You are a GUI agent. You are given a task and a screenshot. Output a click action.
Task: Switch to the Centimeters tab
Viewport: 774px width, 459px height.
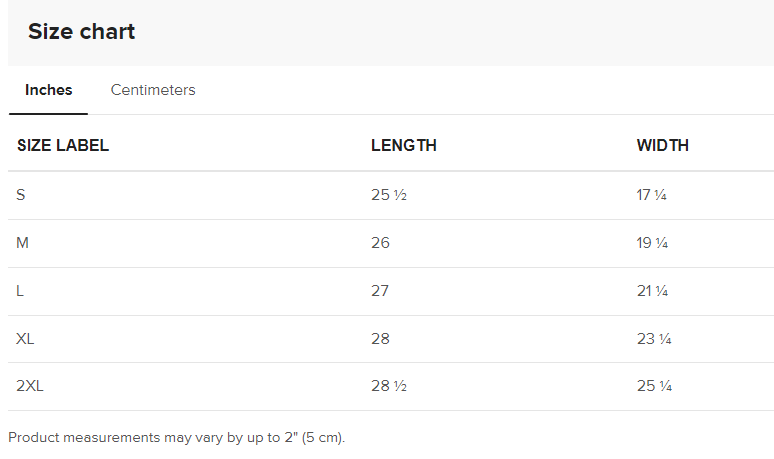[153, 90]
